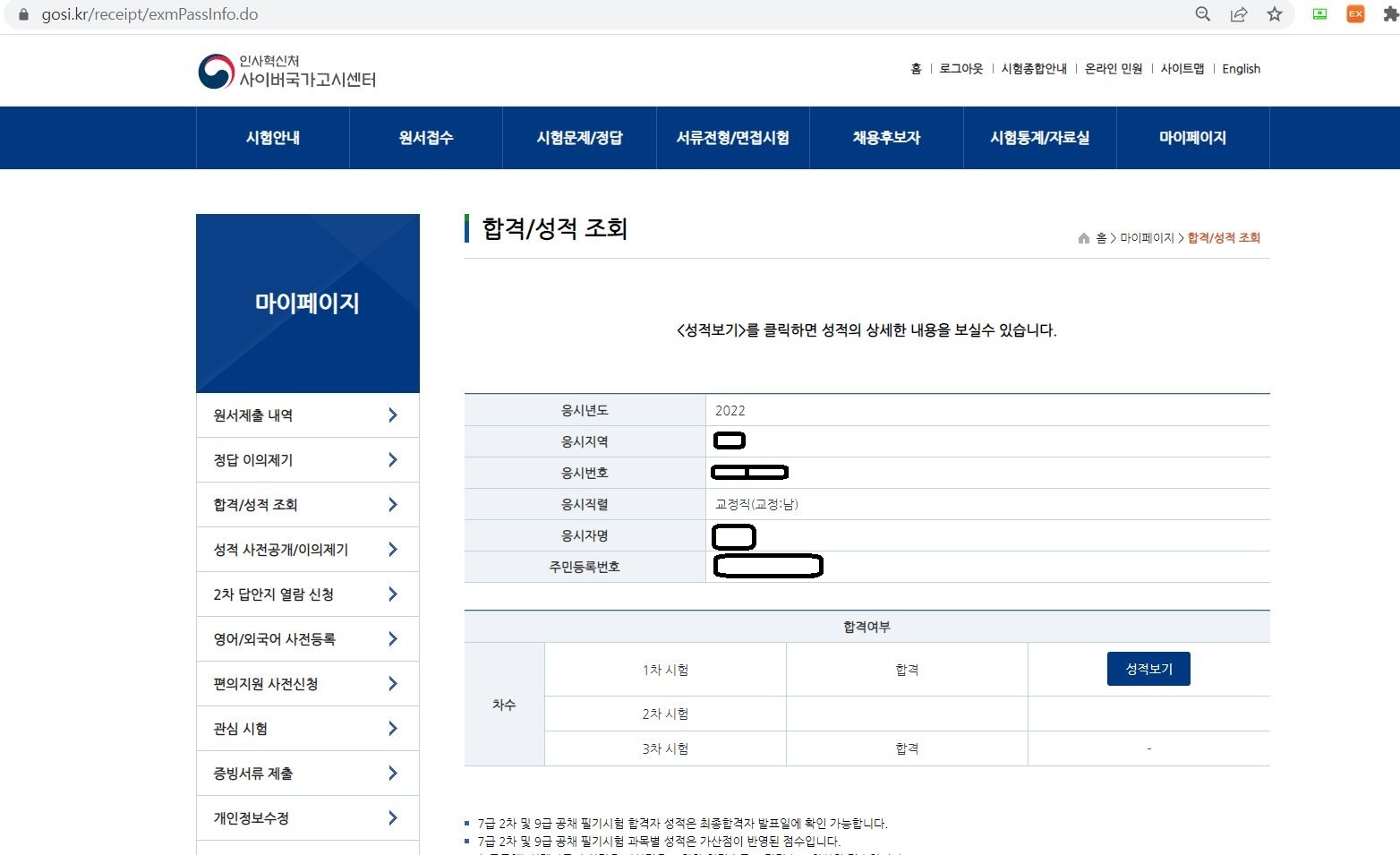This screenshot has height=855, width=1400.
Task: Click the green extension icon in toolbar
Action: pyautogui.click(x=1319, y=13)
